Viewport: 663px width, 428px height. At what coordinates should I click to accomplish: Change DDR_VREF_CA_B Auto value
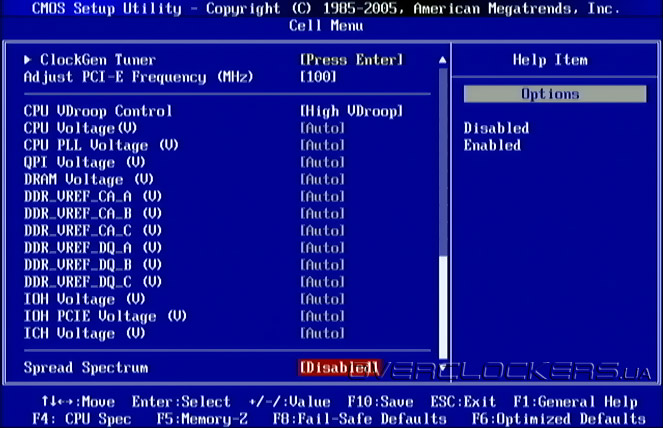(322, 214)
